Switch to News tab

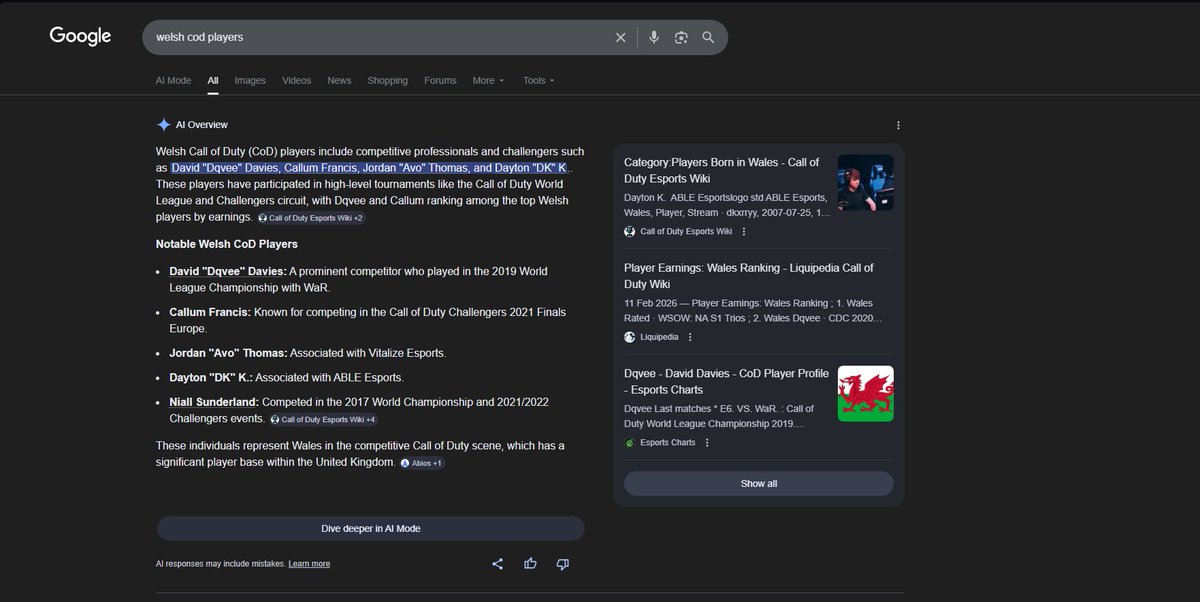[339, 80]
